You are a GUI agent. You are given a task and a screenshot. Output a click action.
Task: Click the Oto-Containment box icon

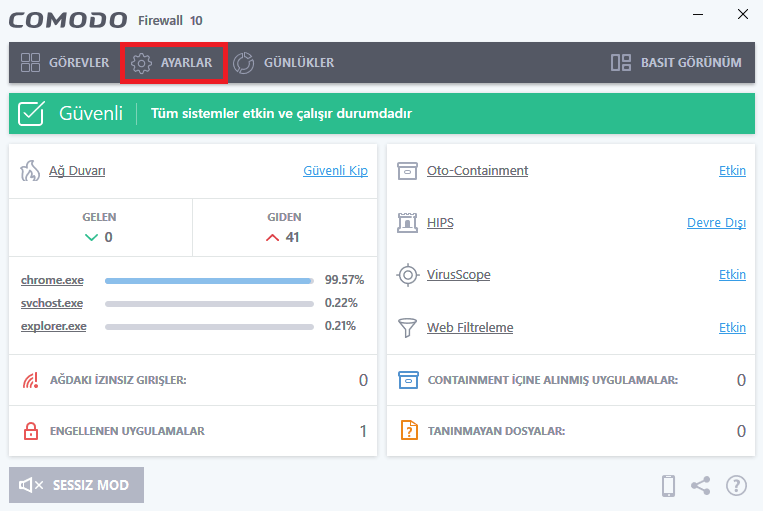tap(407, 171)
